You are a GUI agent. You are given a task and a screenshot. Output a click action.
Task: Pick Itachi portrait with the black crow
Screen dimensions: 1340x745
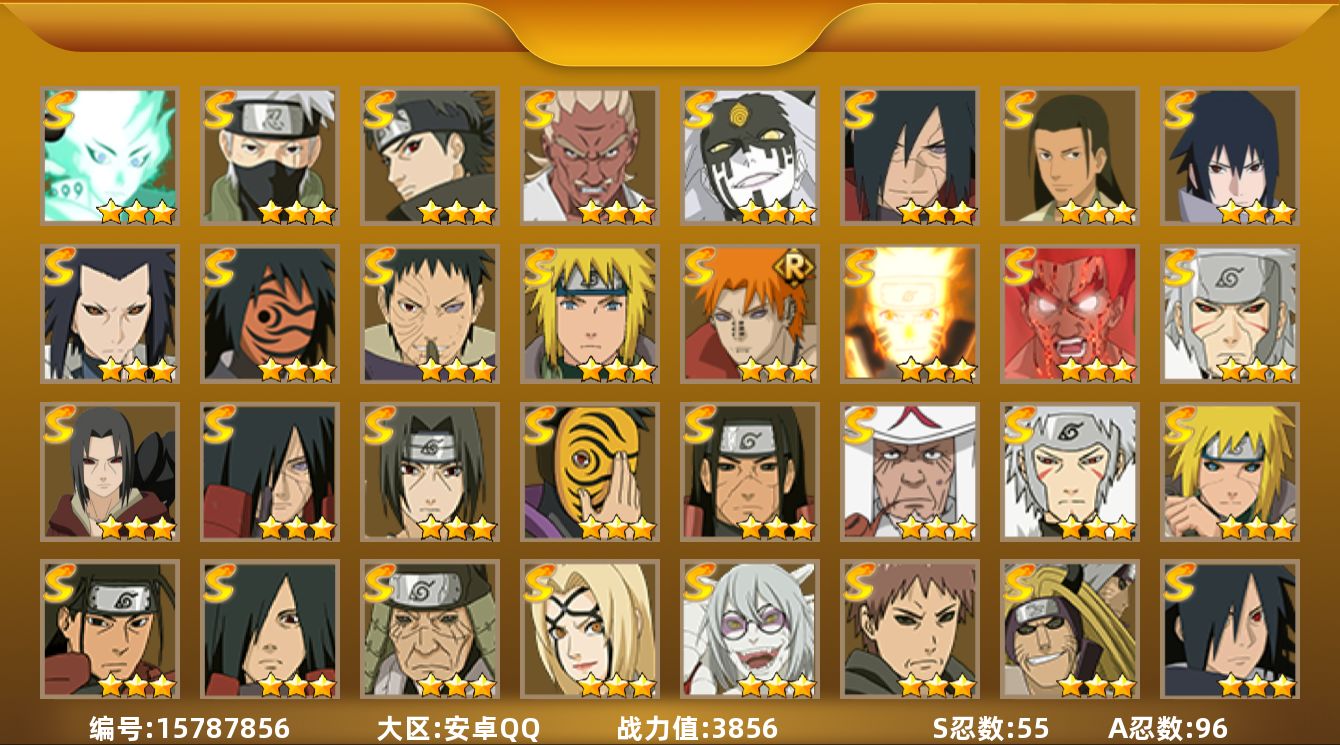click(110, 472)
